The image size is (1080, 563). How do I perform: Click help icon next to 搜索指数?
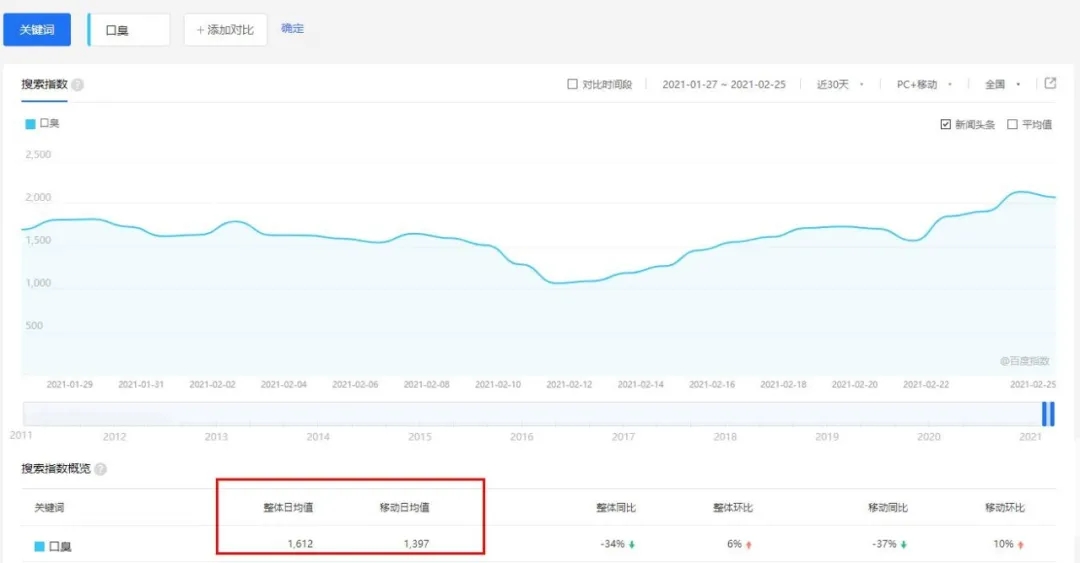tap(78, 85)
